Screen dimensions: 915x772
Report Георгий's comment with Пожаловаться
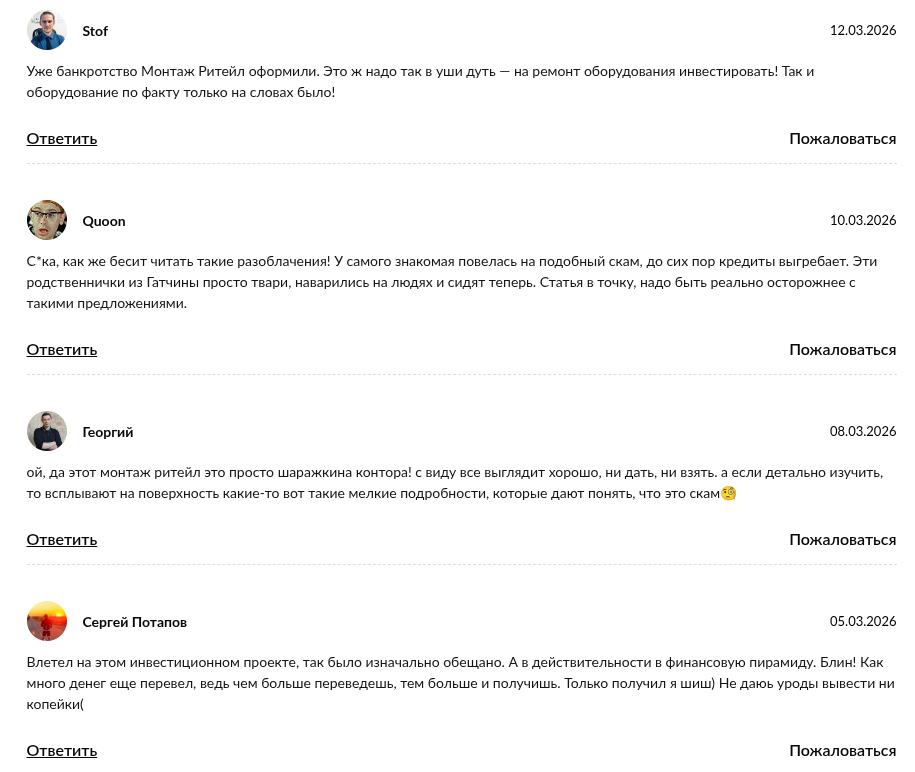point(842,540)
